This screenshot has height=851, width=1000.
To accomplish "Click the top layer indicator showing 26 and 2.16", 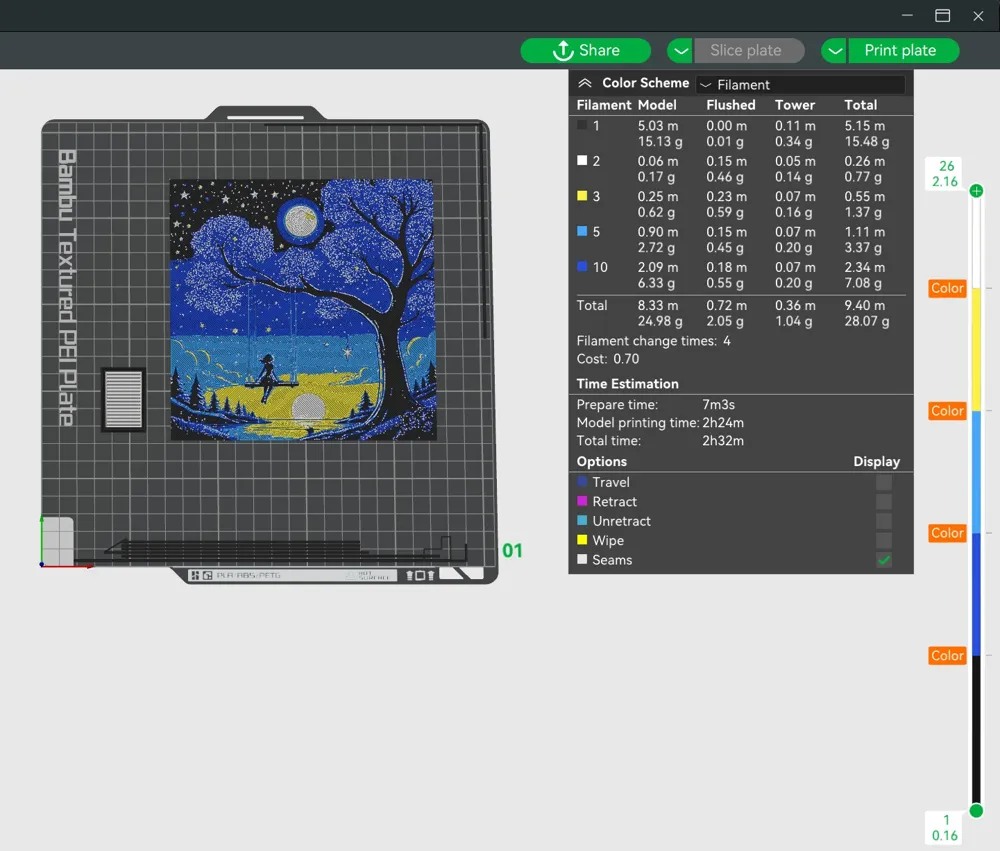I will (945, 174).
